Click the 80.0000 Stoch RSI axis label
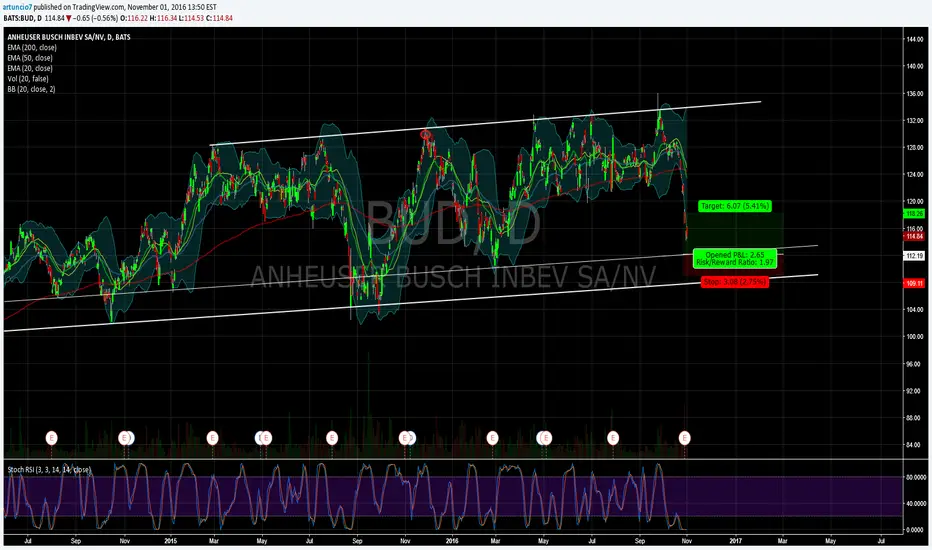Image resolution: width=932 pixels, height=550 pixels. (x=916, y=477)
